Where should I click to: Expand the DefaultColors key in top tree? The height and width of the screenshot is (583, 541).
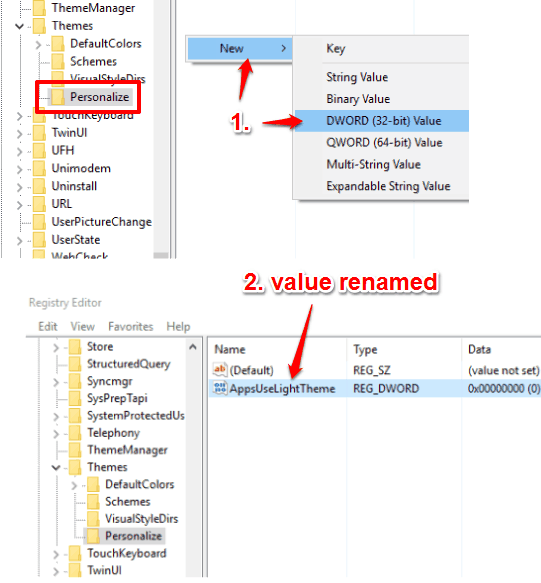click(x=38, y=45)
